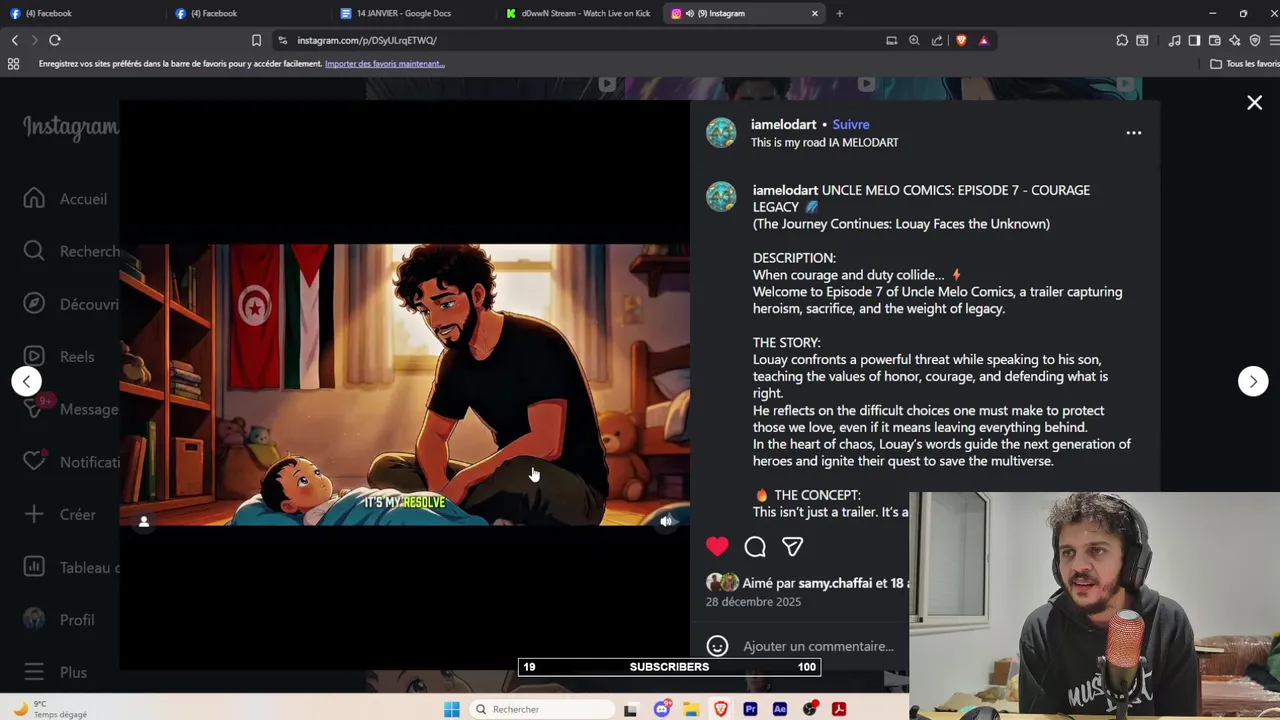
Task: Go to Accueil in Instagram sidebar
Action: pyautogui.click(x=66, y=199)
